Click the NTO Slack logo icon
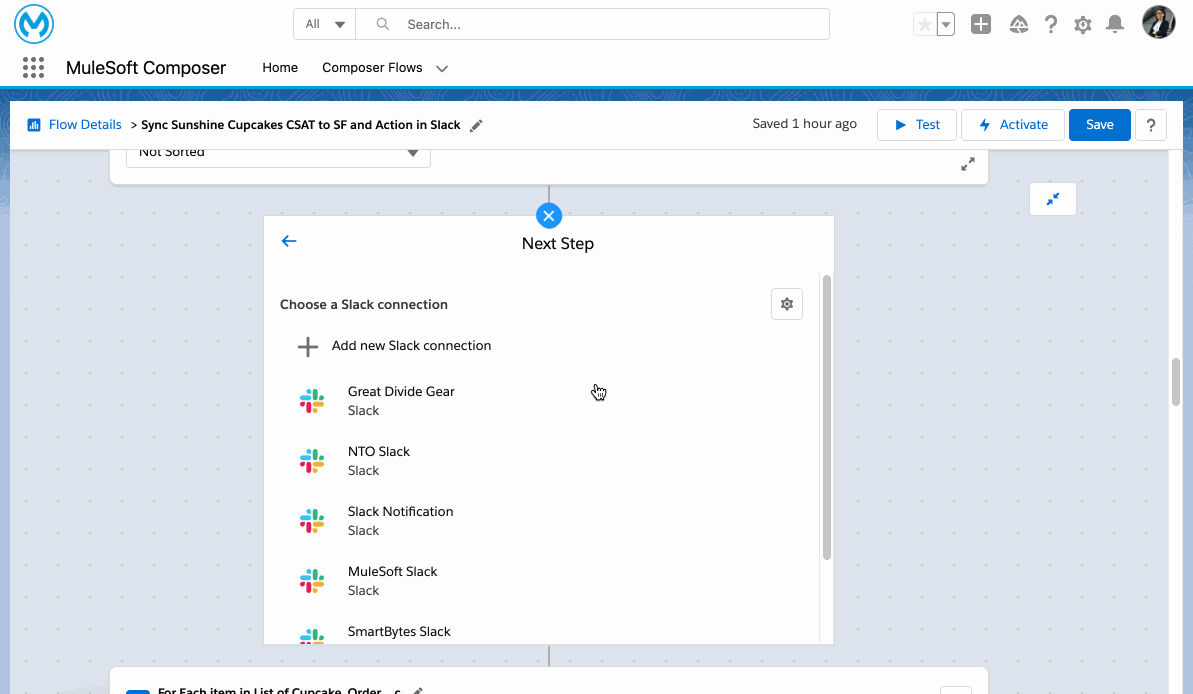1193x694 pixels. pyautogui.click(x=312, y=461)
